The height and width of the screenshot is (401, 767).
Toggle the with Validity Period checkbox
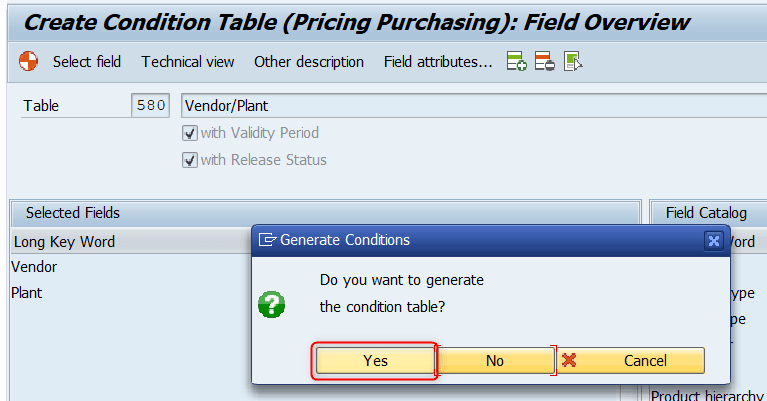[190, 133]
